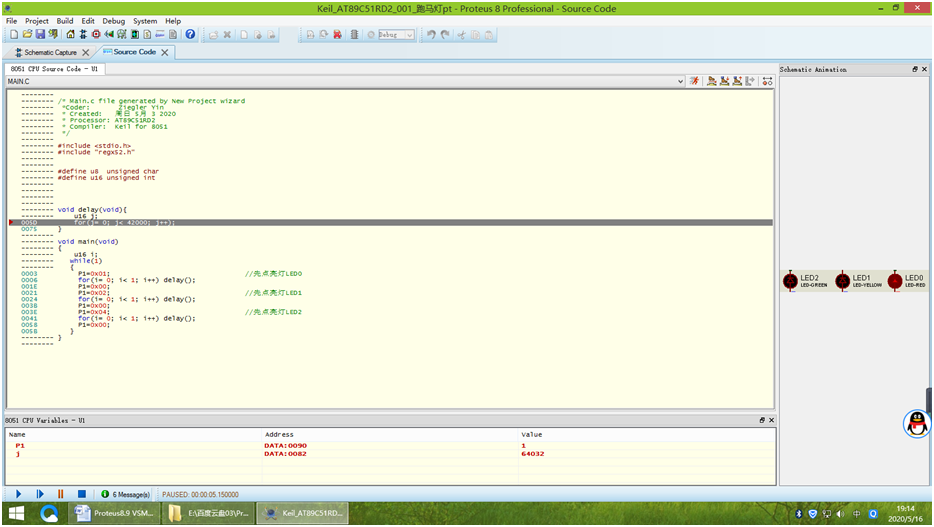
Task: Click LED2 green LED in Schematic Animation
Action: click(790, 280)
